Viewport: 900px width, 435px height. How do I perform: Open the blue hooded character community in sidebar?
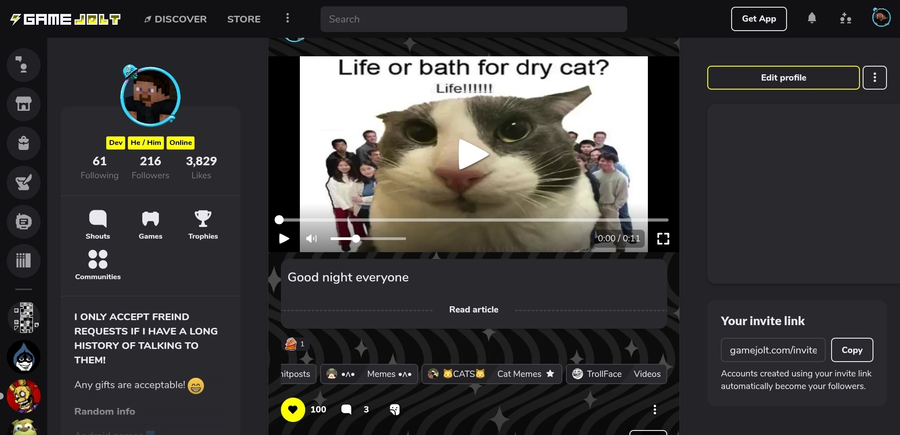pos(24,356)
